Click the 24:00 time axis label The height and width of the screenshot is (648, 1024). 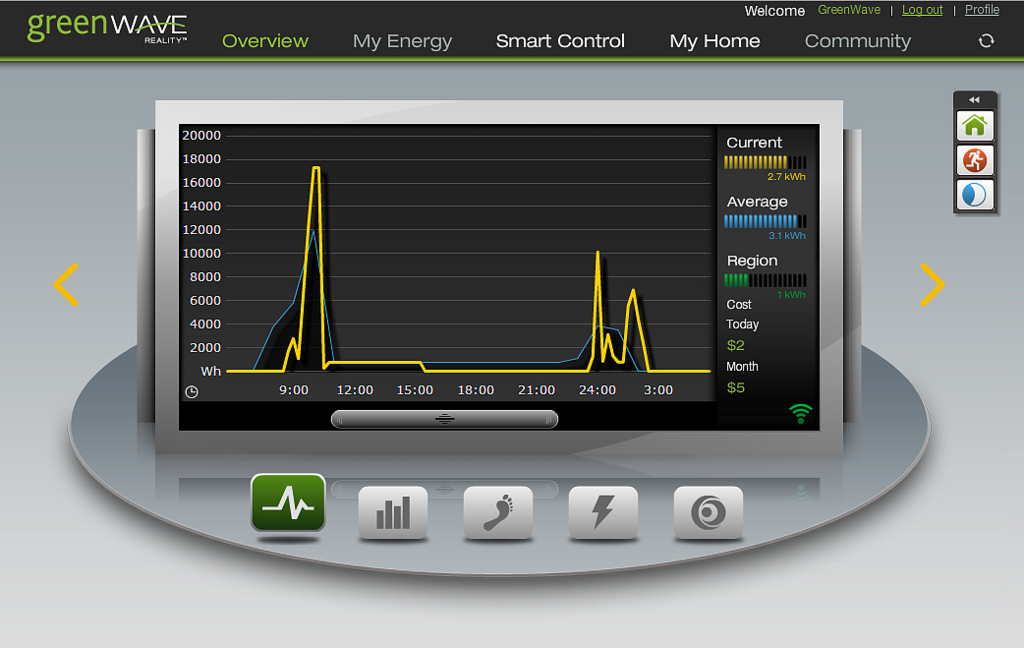pos(598,390)
